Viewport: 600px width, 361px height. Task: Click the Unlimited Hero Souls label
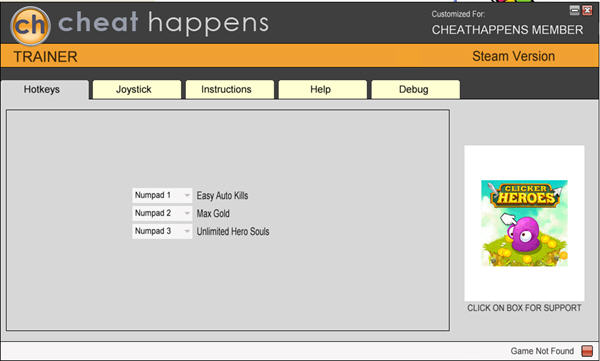click(x=233, y=232)
